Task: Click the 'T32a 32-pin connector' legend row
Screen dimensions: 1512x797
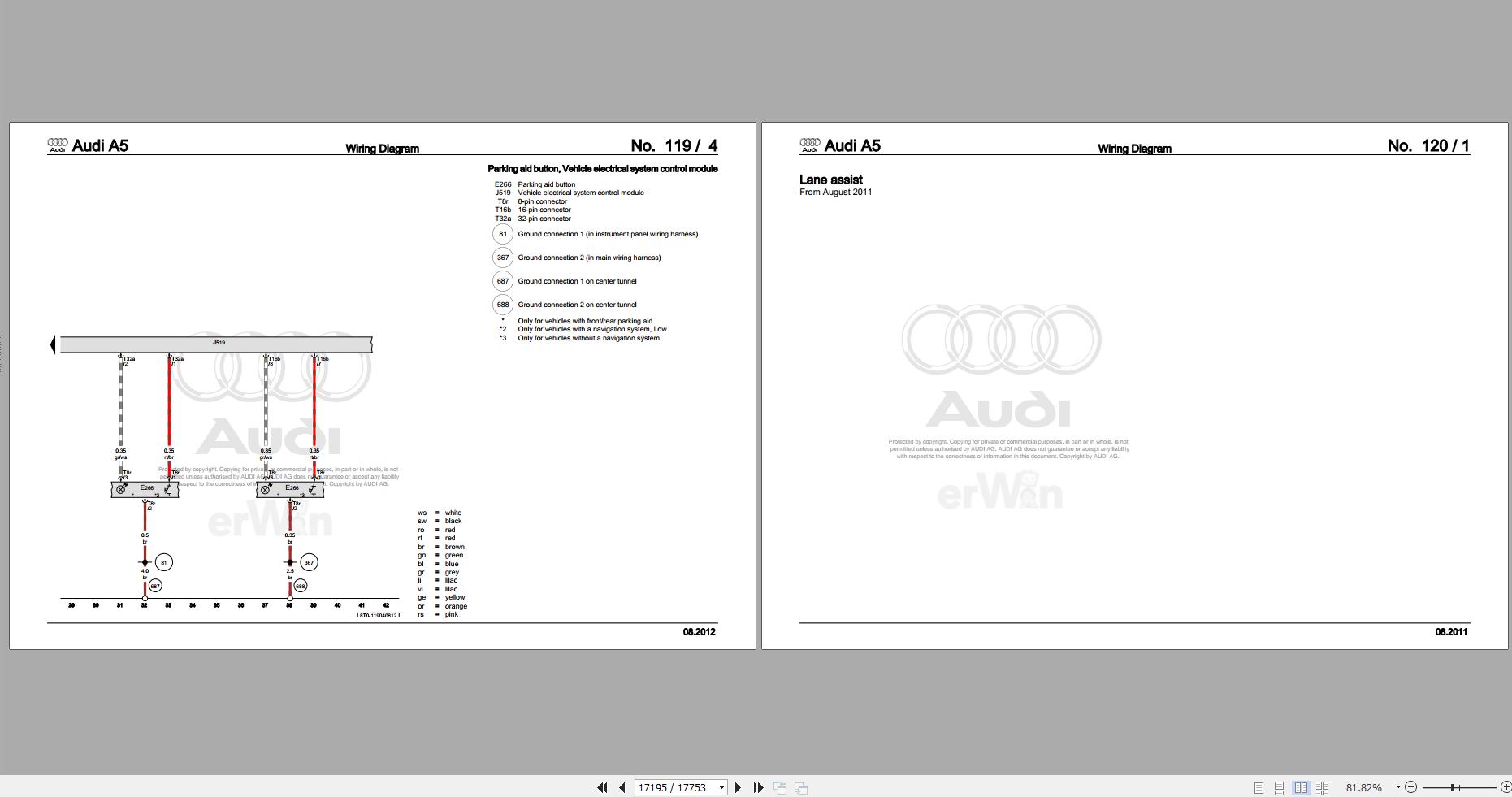Action: 533,219
